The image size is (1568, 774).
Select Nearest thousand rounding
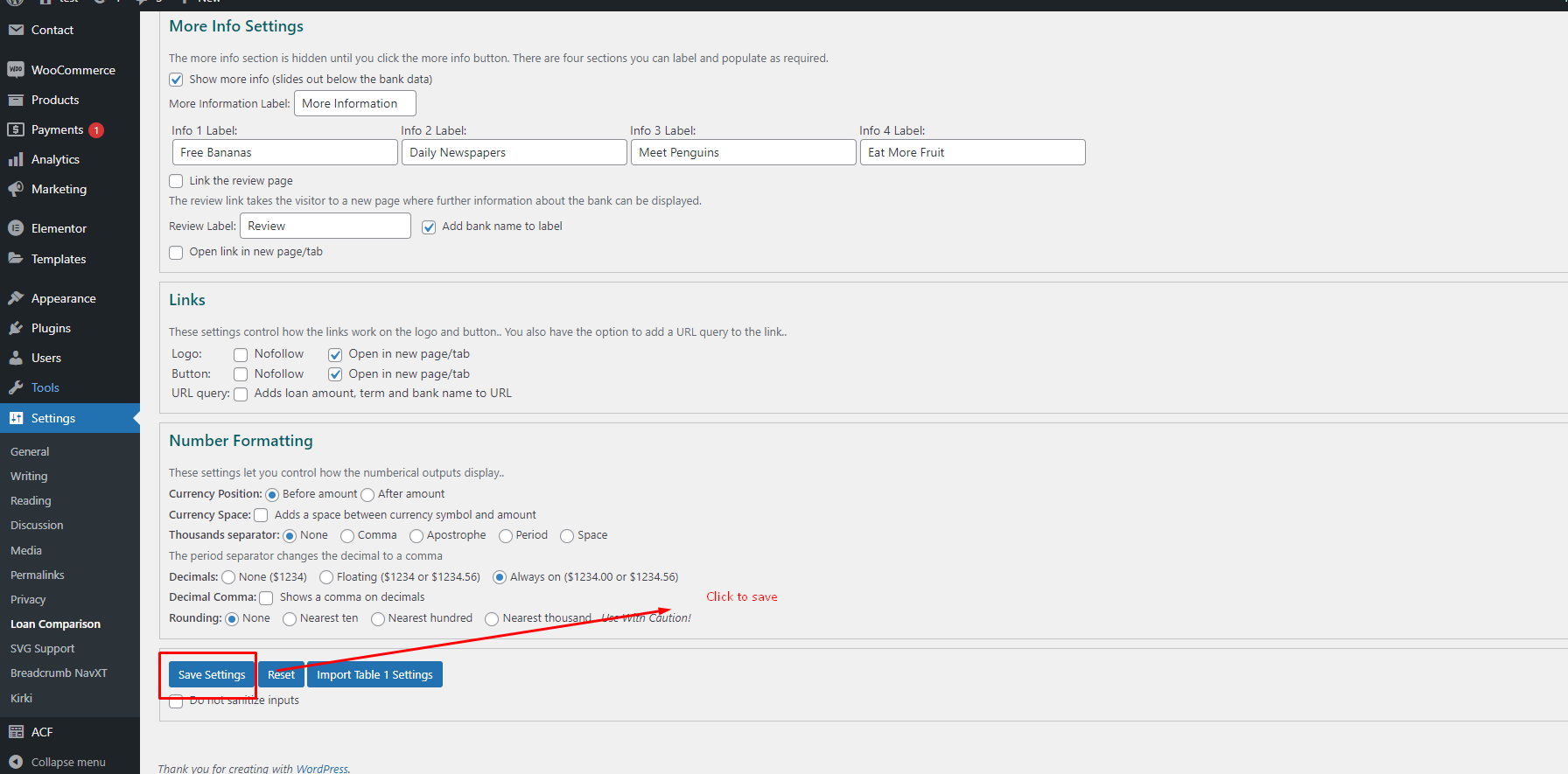(492, 619)
